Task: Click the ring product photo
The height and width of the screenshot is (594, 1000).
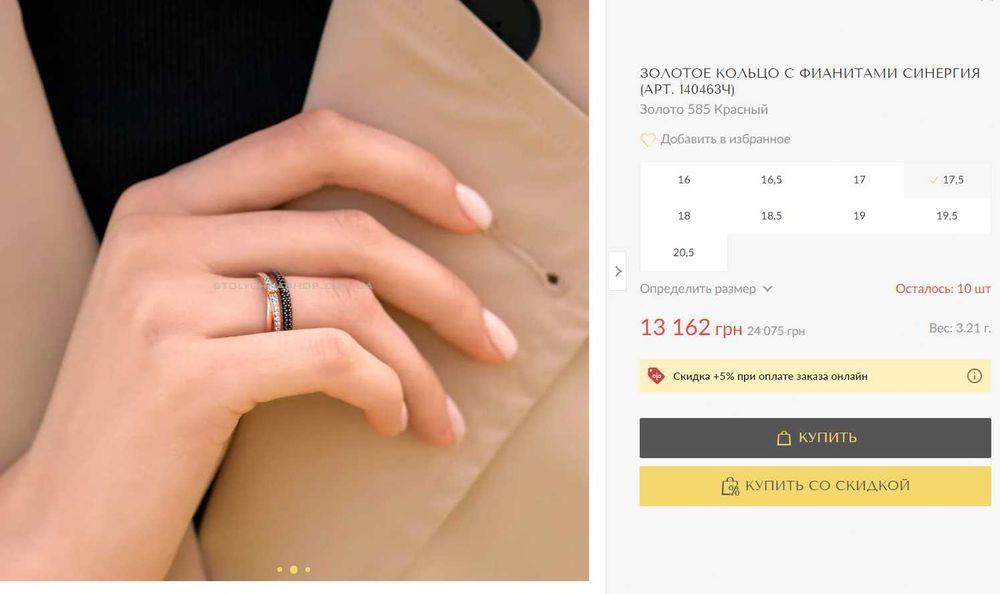Action: [294, 290]
